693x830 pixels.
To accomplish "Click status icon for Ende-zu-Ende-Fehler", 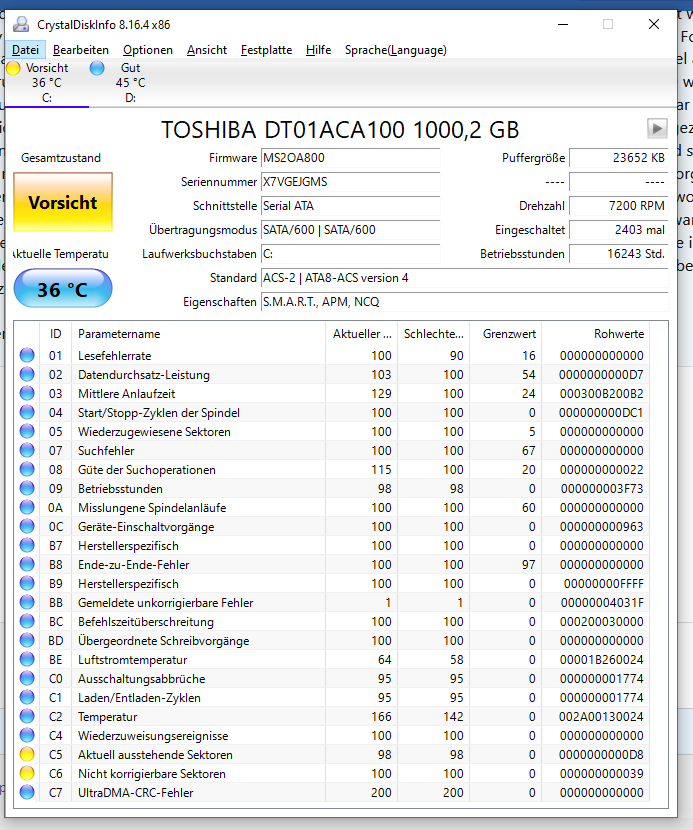I will (x=27, y=564).
